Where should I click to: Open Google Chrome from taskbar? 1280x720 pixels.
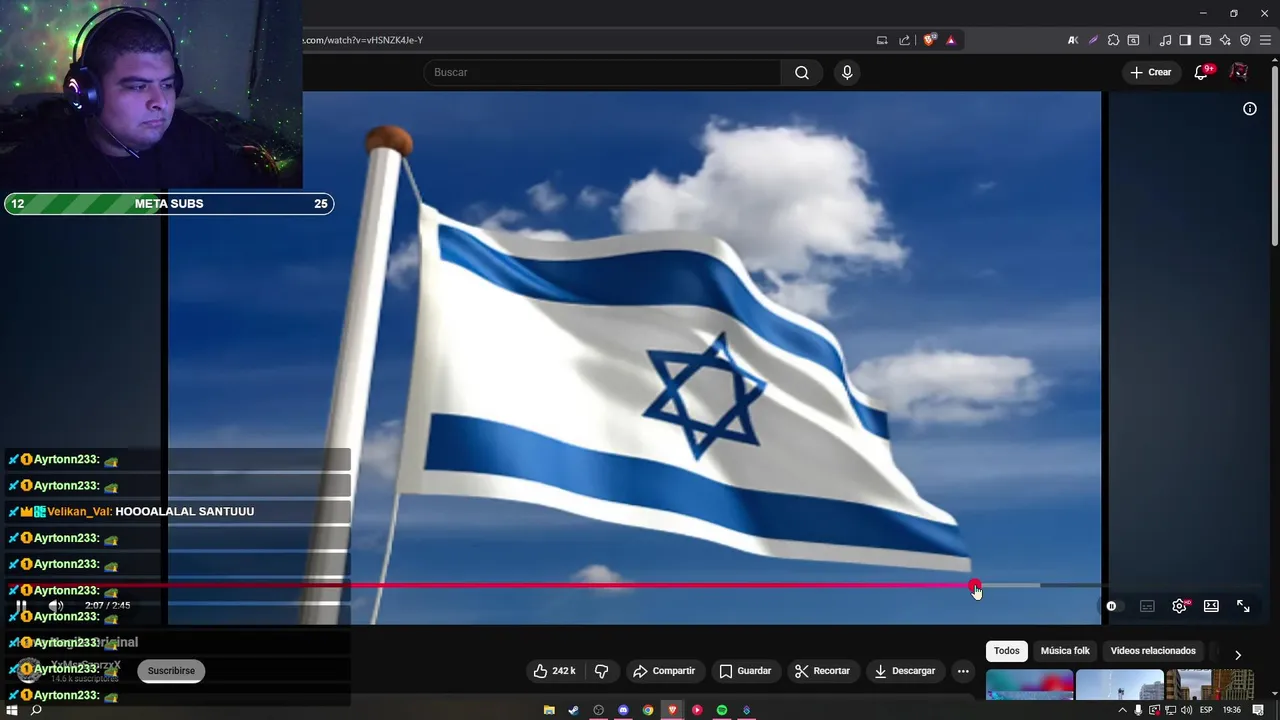[x=648, y=710]
